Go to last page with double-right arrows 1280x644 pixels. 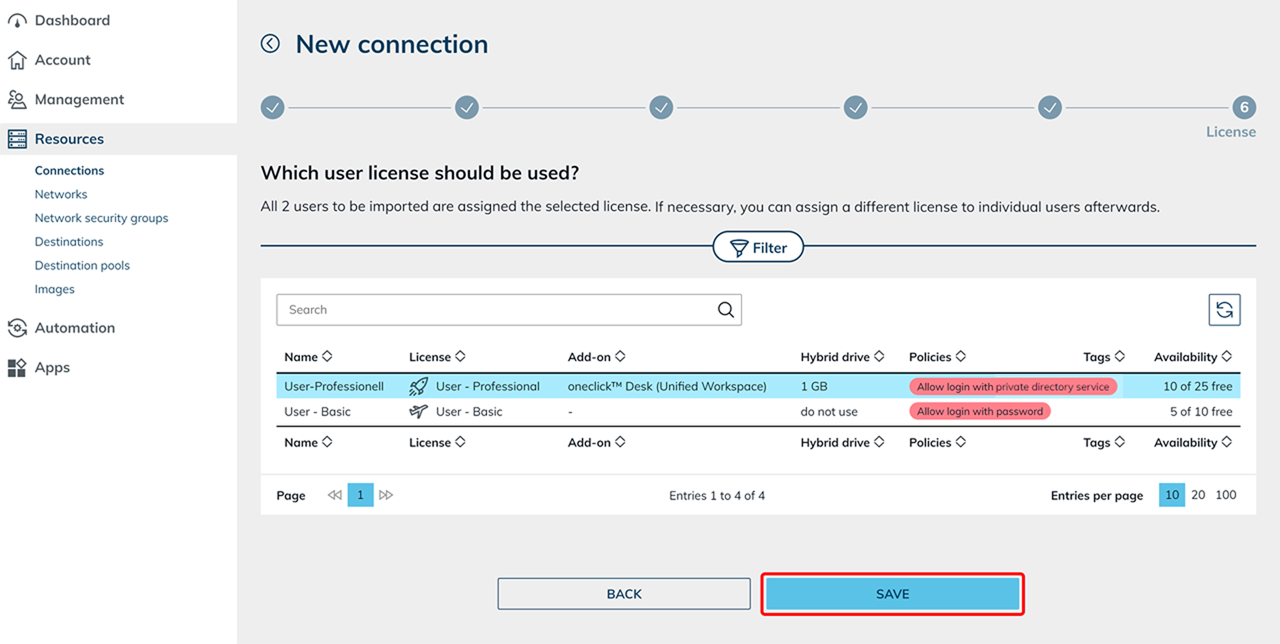386,495
